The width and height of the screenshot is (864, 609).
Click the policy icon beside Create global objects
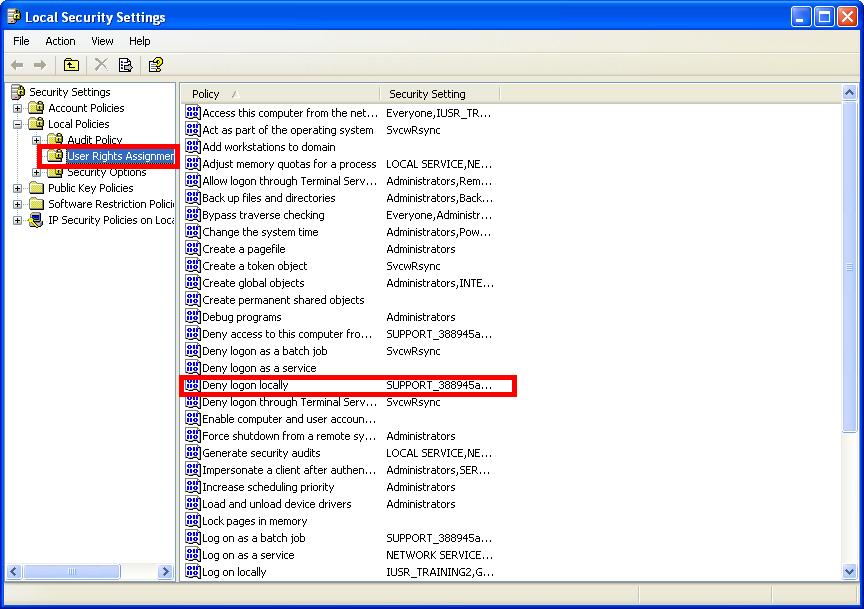[x=193, y=283]
